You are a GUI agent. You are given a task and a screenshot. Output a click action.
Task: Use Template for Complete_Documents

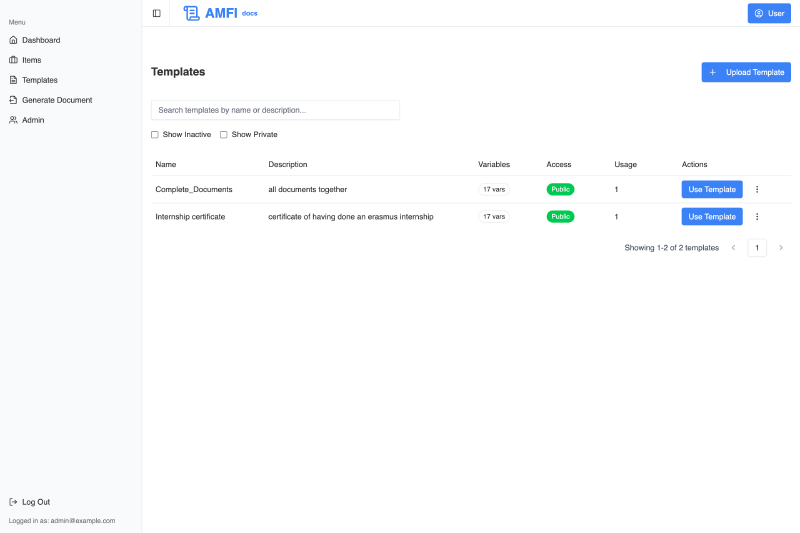[712, 189]
